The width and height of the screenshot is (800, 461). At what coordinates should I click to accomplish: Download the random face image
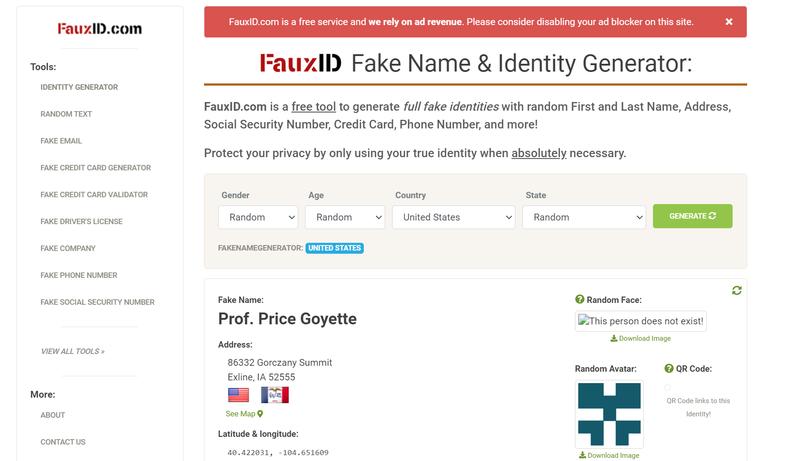point(641,338)
